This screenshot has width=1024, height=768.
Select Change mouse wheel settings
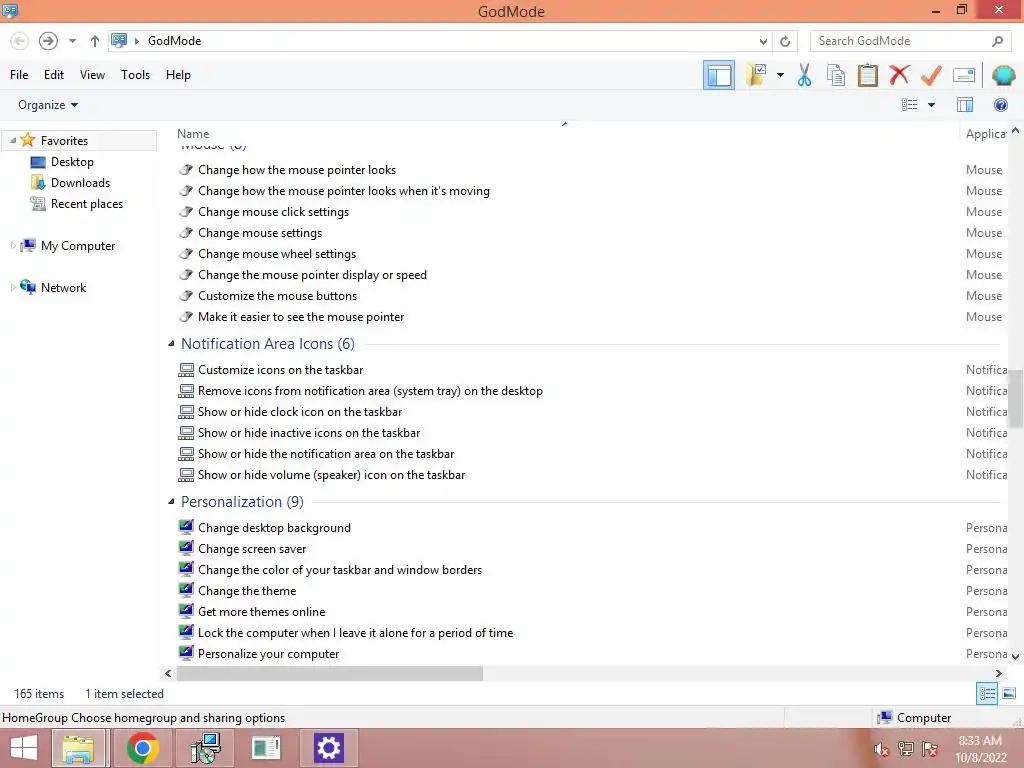pos(277,254)
